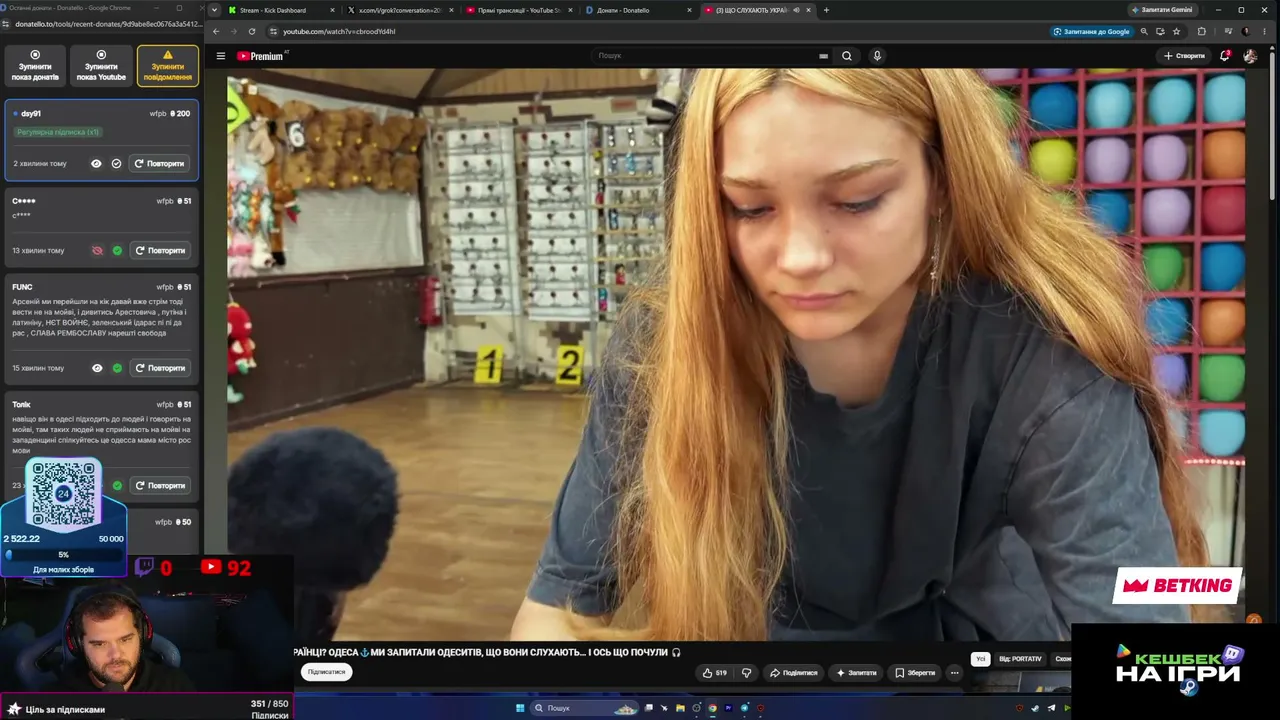Unhide the C•••• donation with crossed eye
The image size is (1280, 720).
97,250
